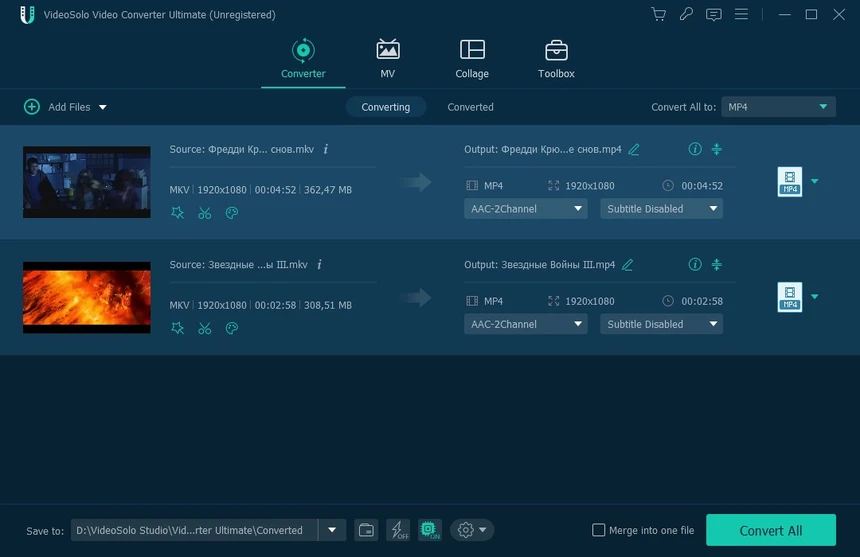
Task: Open the feedback message icon
Action: coord(714,15)
